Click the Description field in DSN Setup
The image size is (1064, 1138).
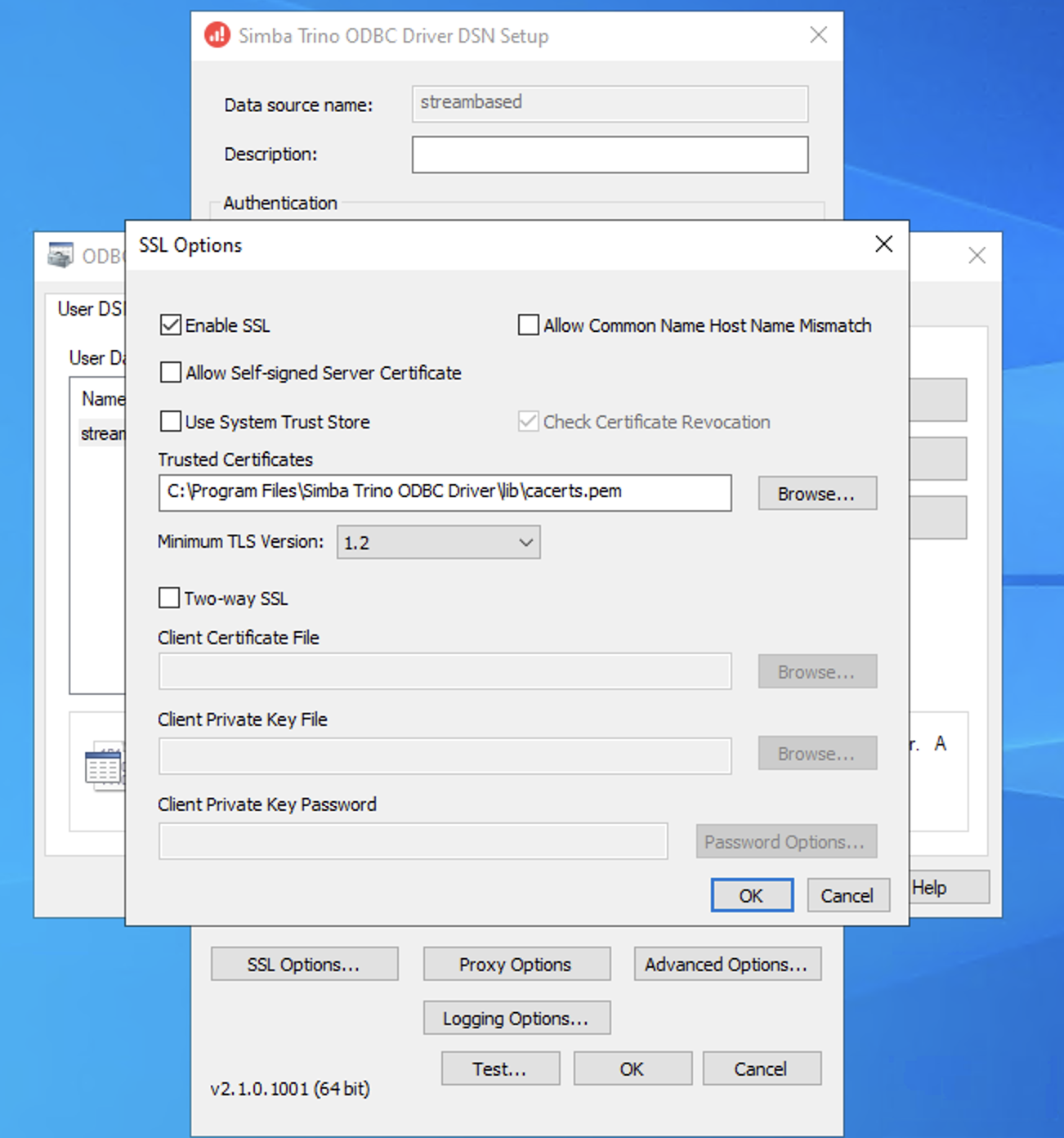[x=610, y=155]
